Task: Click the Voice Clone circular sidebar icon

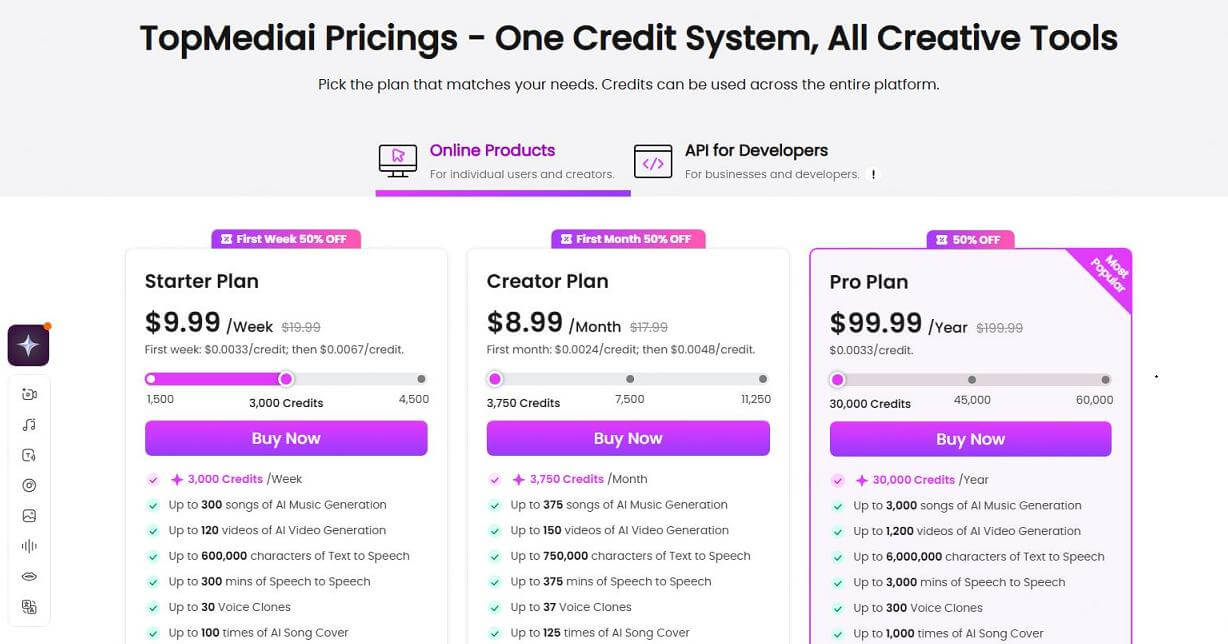Action: tap(28, 485)
